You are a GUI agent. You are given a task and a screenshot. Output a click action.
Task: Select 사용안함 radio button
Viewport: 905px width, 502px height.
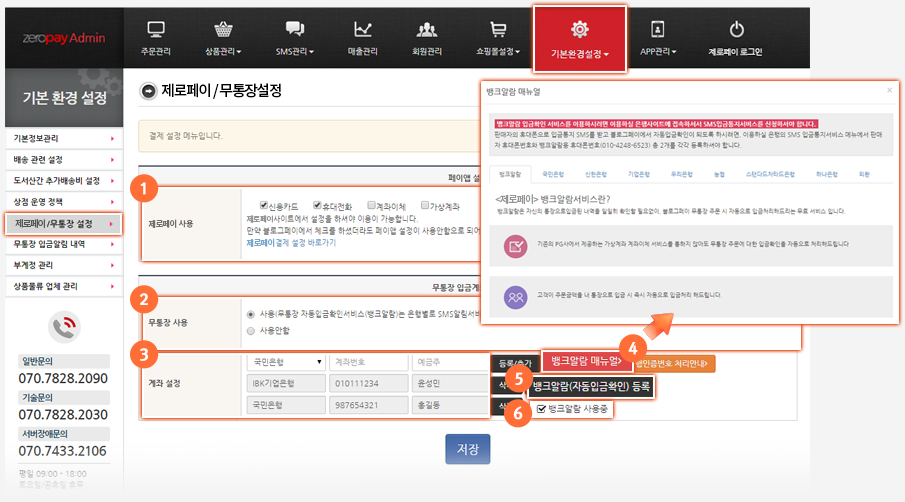pos(250,331)
